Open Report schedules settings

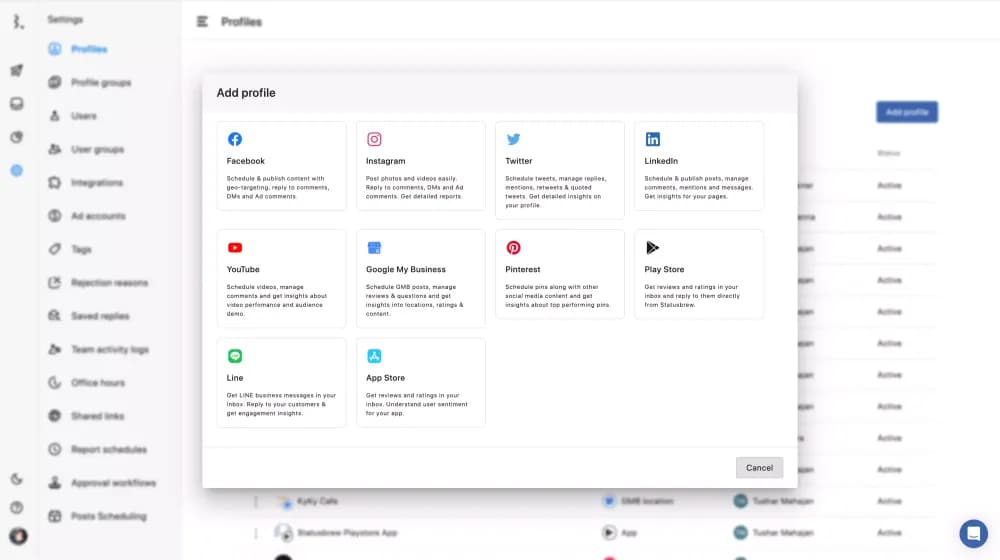[98, 449]
